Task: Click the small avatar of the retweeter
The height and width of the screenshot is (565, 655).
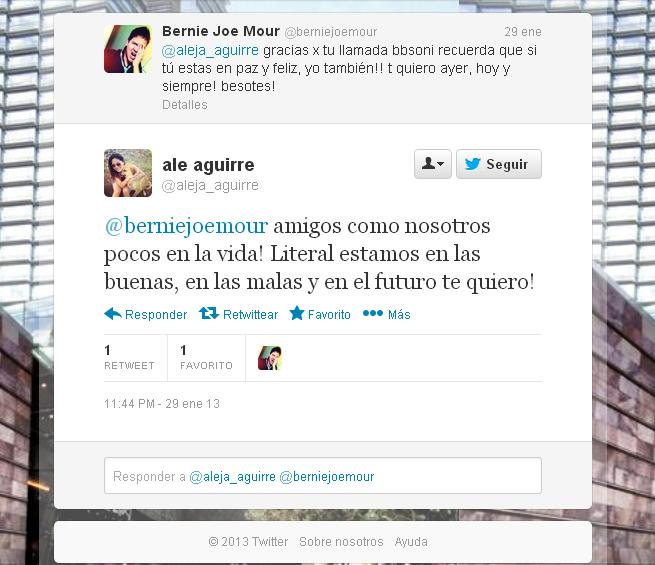Action: 270,358
